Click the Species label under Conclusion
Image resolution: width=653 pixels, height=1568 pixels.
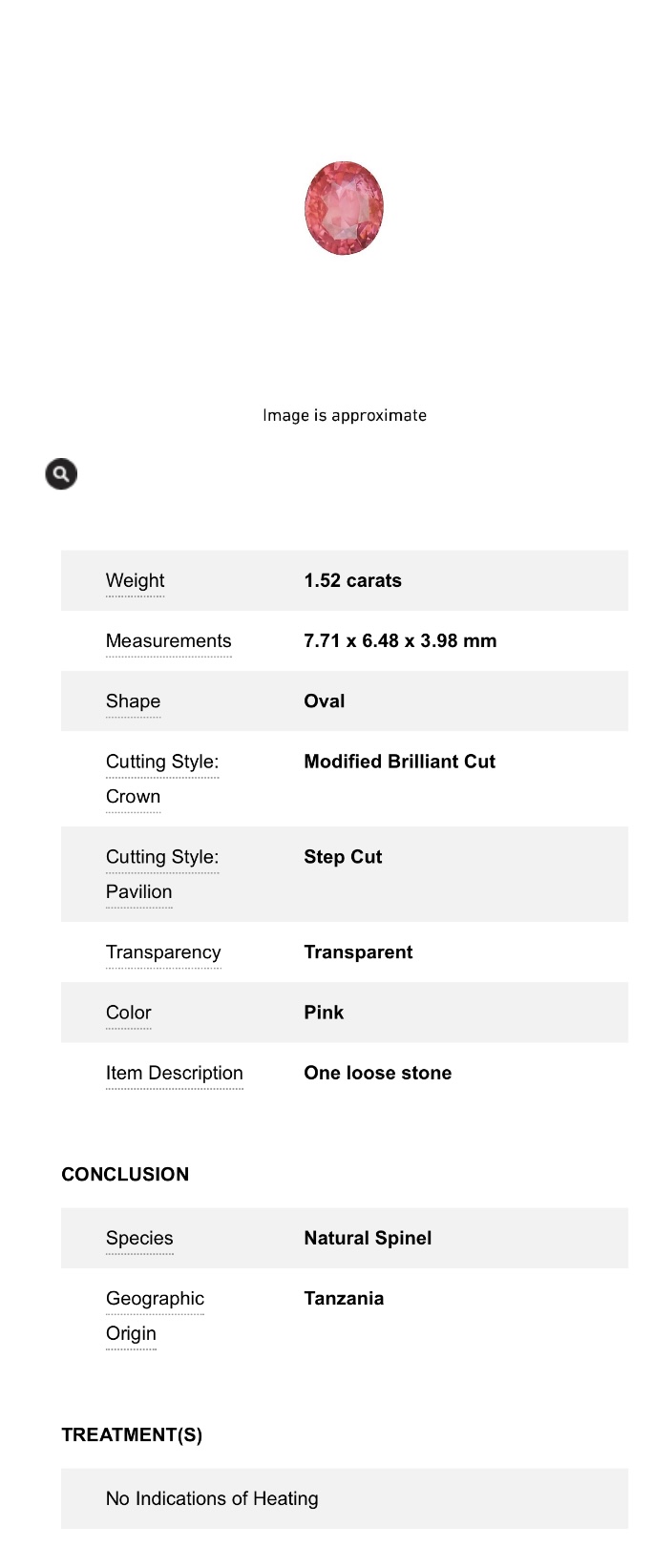coord(139,1238)
